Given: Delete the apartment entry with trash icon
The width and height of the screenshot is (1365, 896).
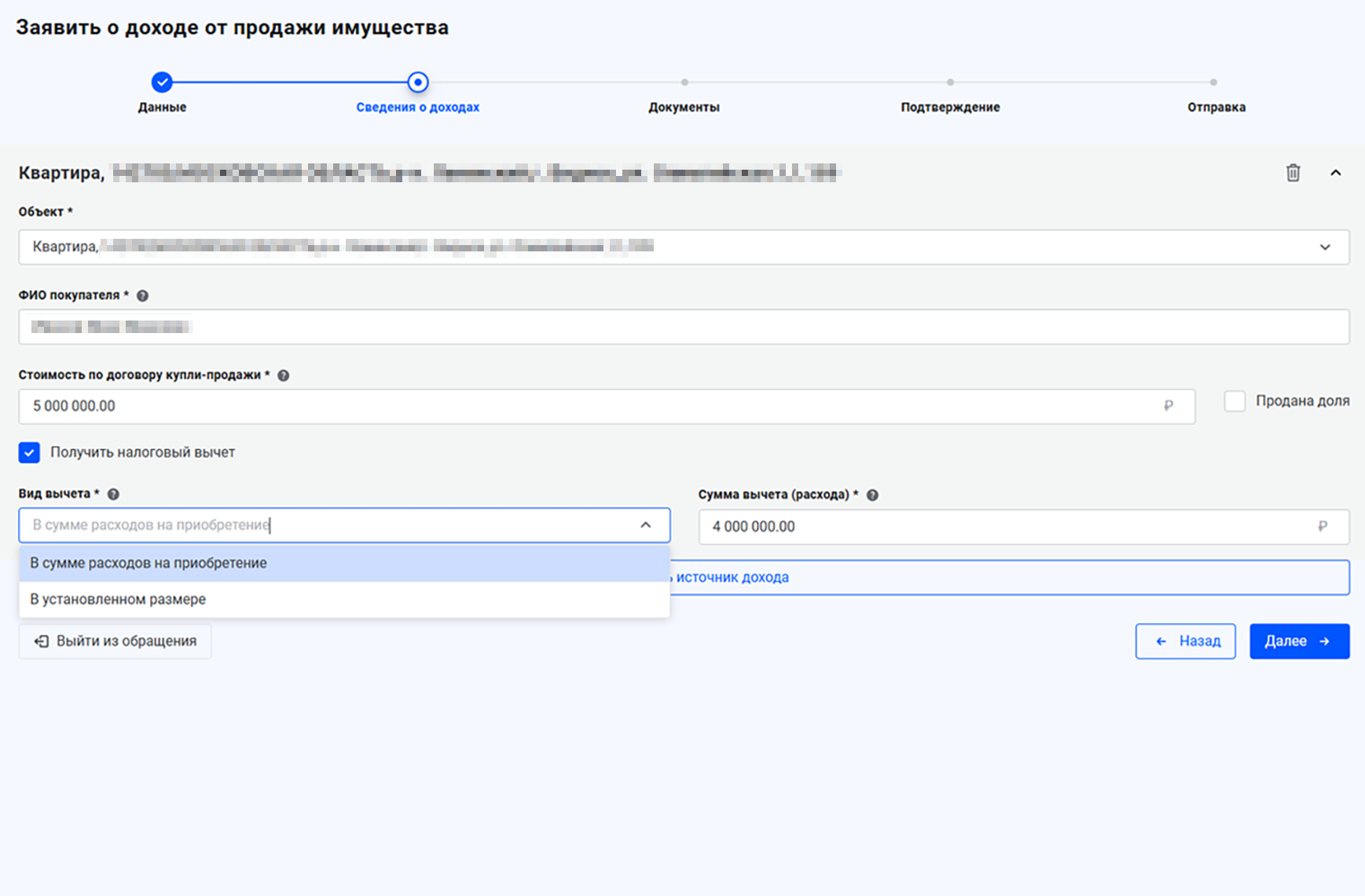Looking at the screenshot, I should click(1292, 172).
